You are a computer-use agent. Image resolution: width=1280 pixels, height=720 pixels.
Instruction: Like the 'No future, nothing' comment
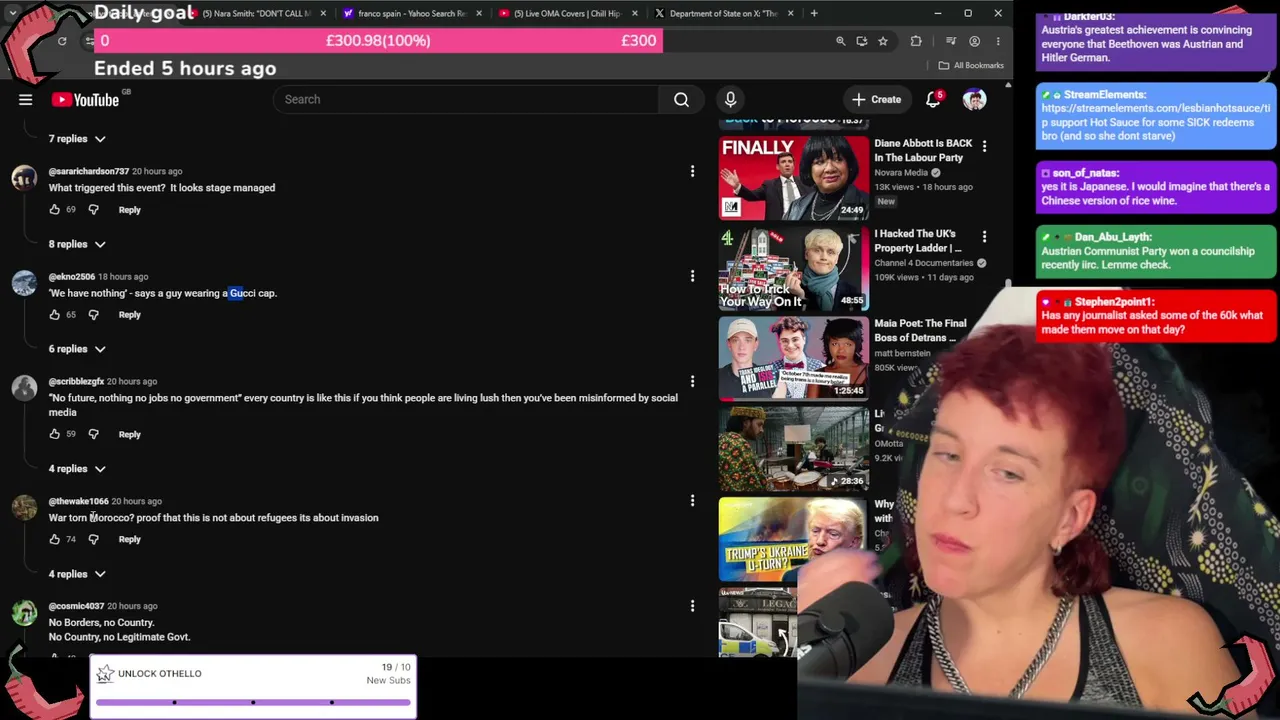click(54, 434)
